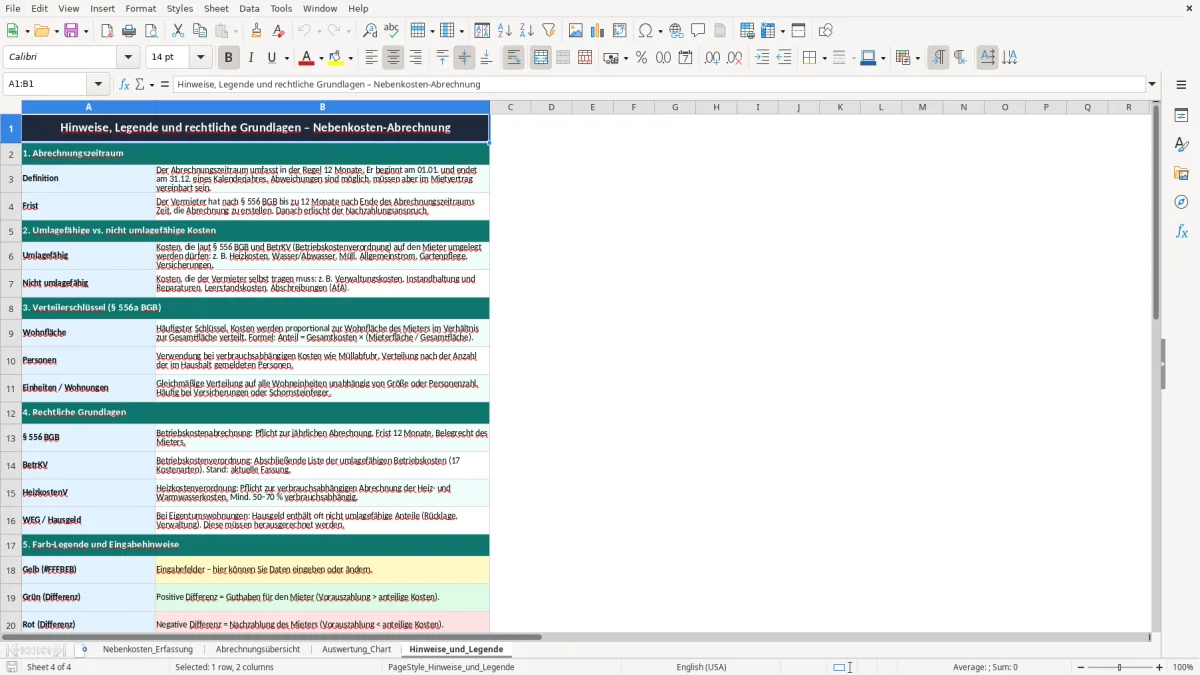Select the Sort Ascending icon
The image size is (1200, 675).
pos(505,31)
